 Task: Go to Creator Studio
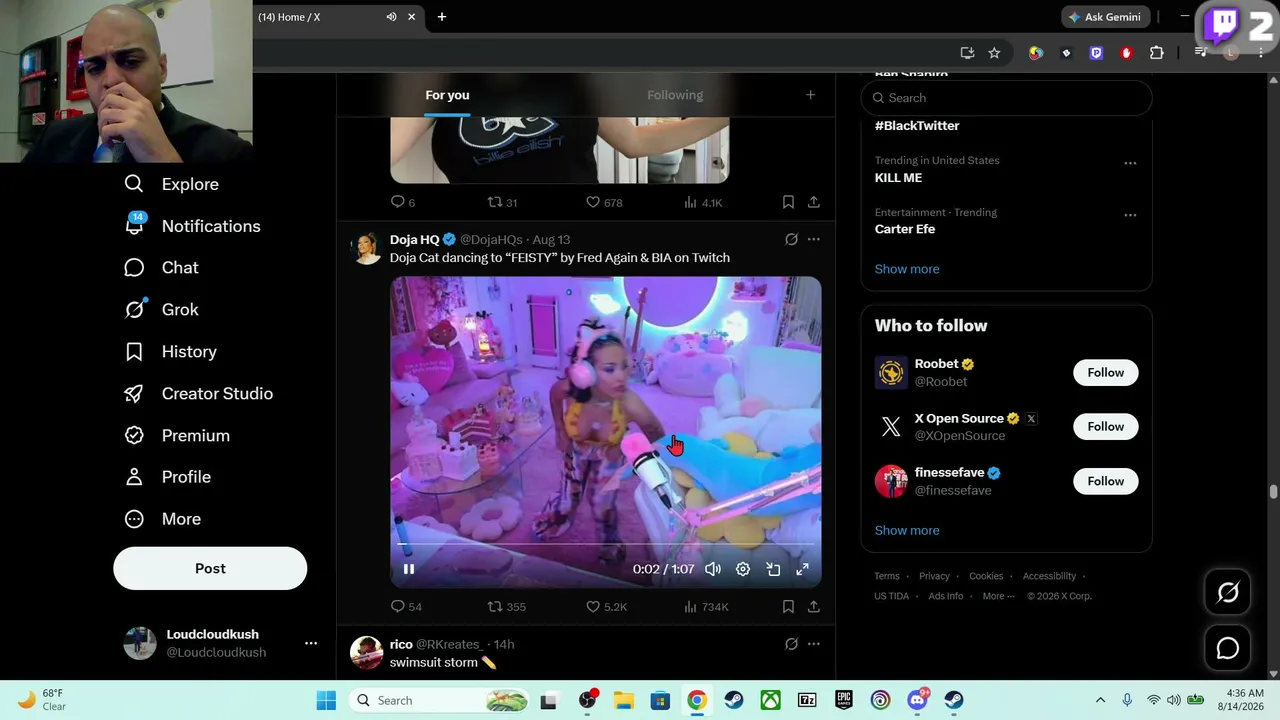(198, 394)
